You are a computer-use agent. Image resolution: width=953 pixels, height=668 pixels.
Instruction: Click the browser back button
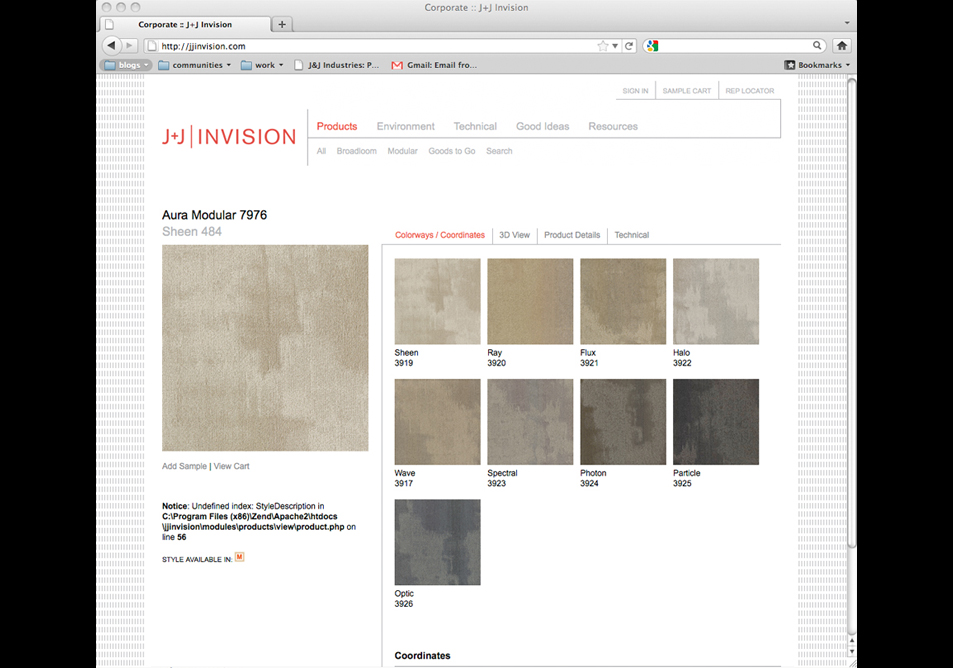pyautogui.click(x=111, y=46)
